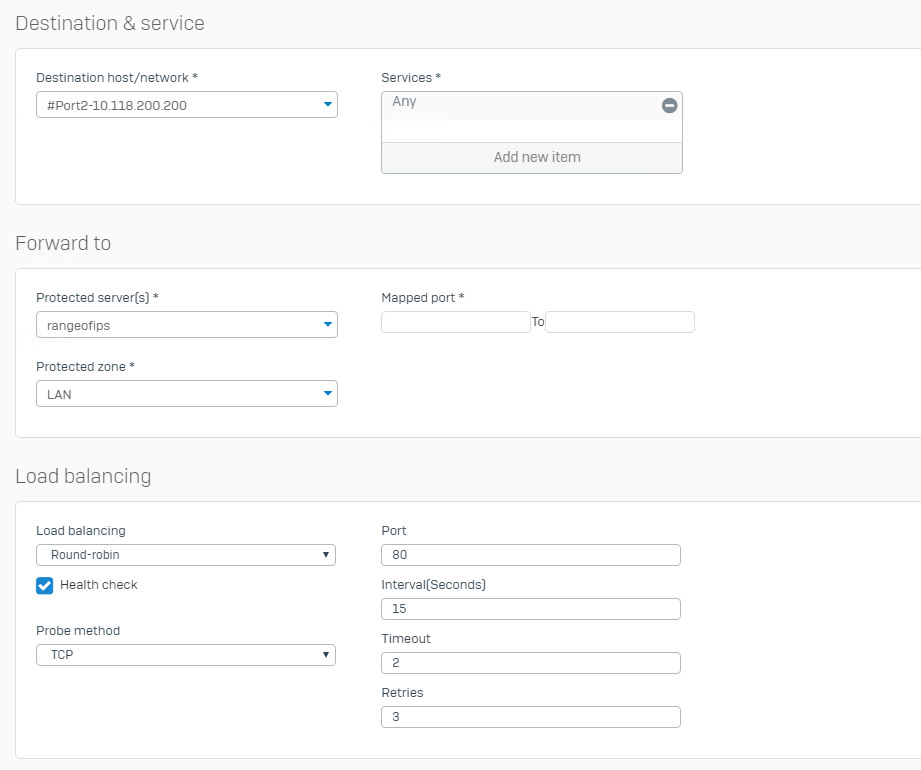Click the first Mapped port input field
Viewport: 921px width, 770px height.
click(455, 322)
